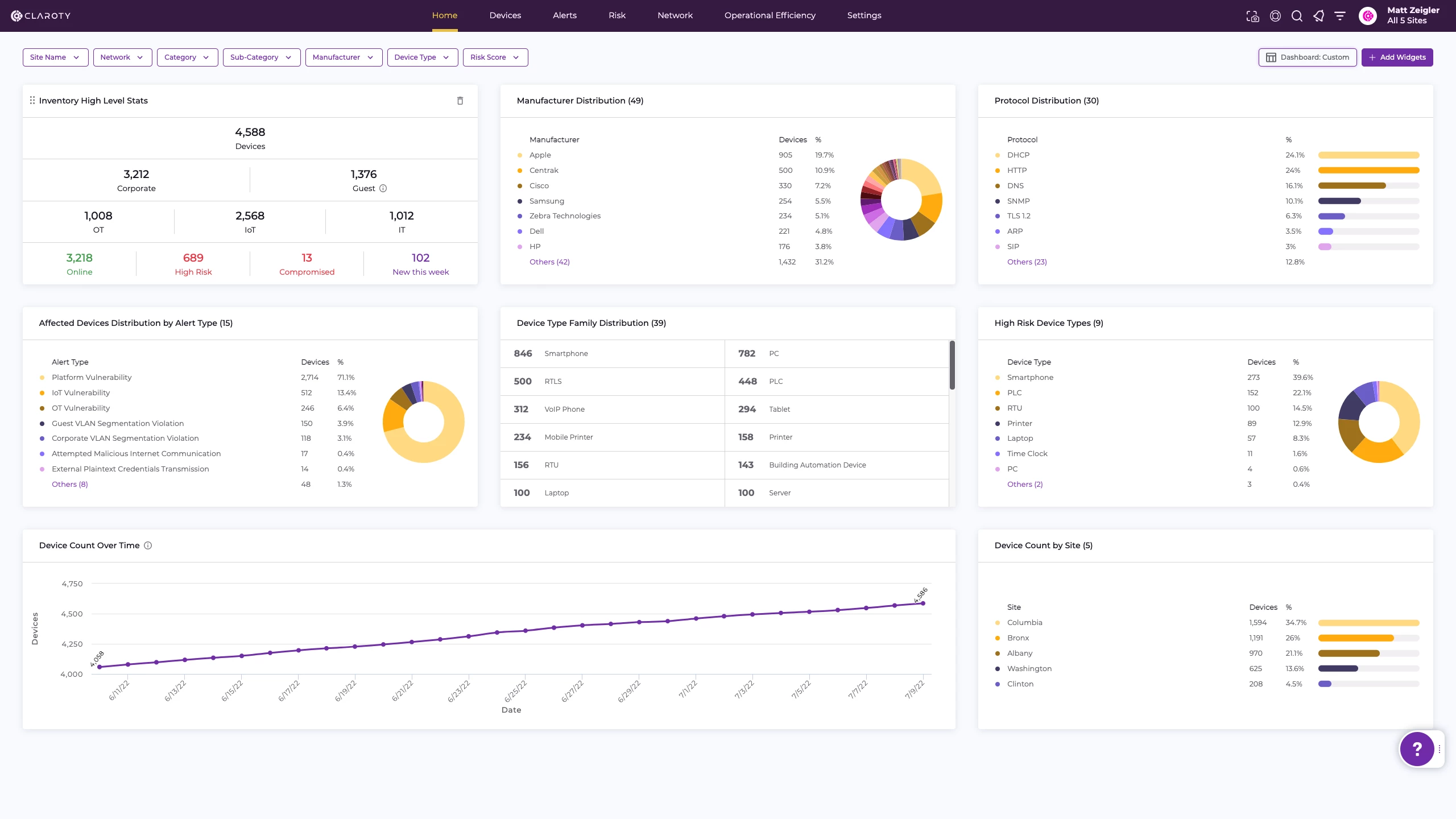The width and height of the screenshot is (1456, 819).
Task: Switch to the Alerts tab
Action: [564, 15]
